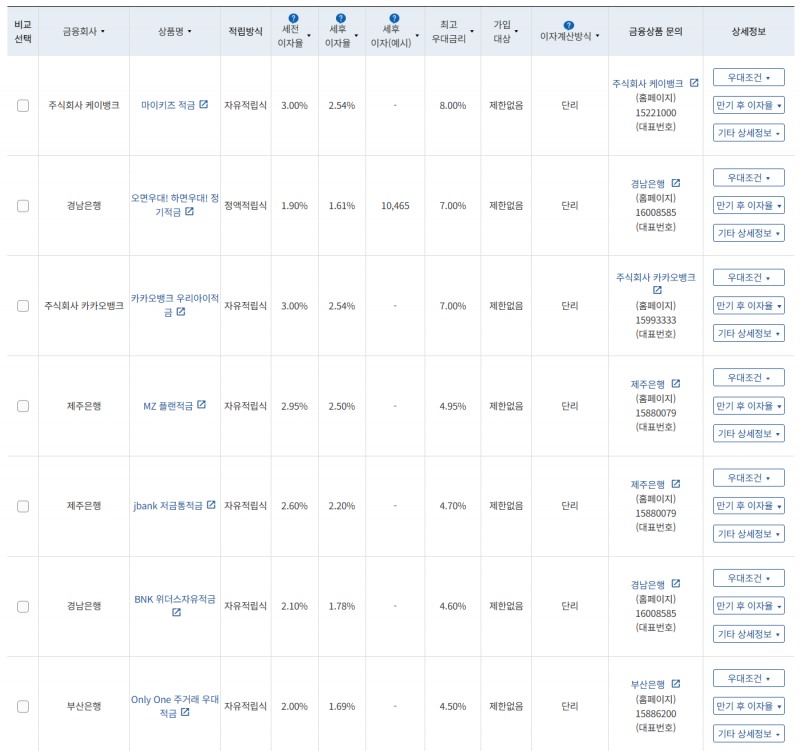
Task: Check compare box for BNK 위더스자유적금 row
Action: pos(23,607)
